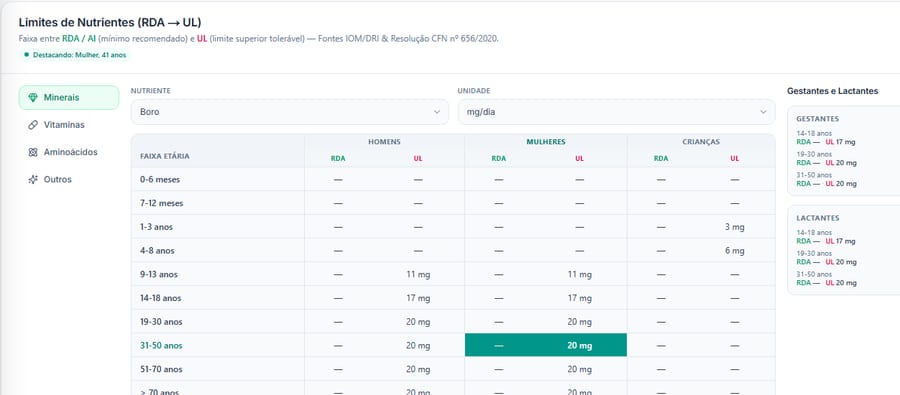Select the highlighted 31-50 anos row label
Screen dimensions: 900x395
click(x=161, y=346)
